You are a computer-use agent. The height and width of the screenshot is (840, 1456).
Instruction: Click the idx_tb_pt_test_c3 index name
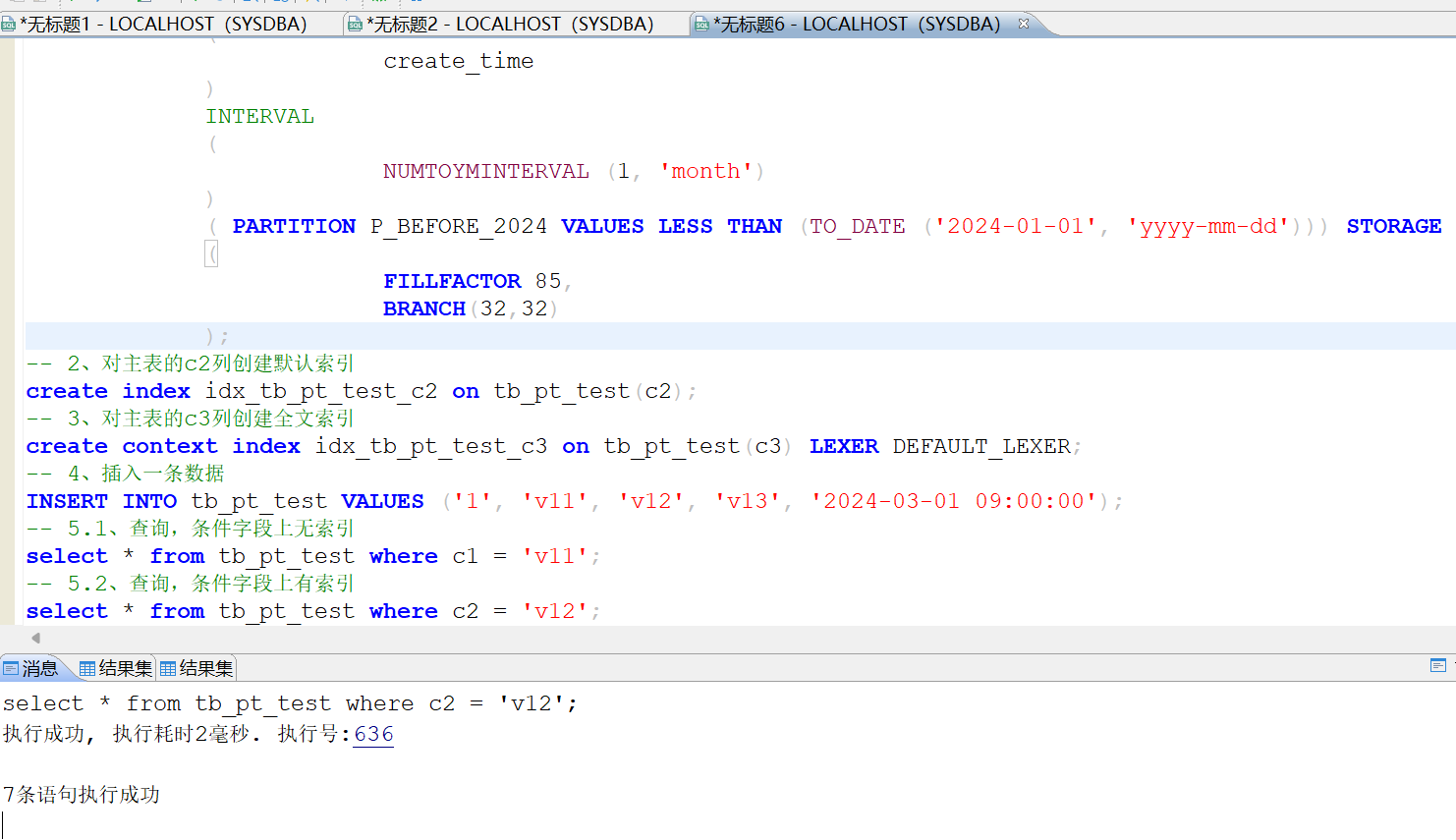(431, 446)
